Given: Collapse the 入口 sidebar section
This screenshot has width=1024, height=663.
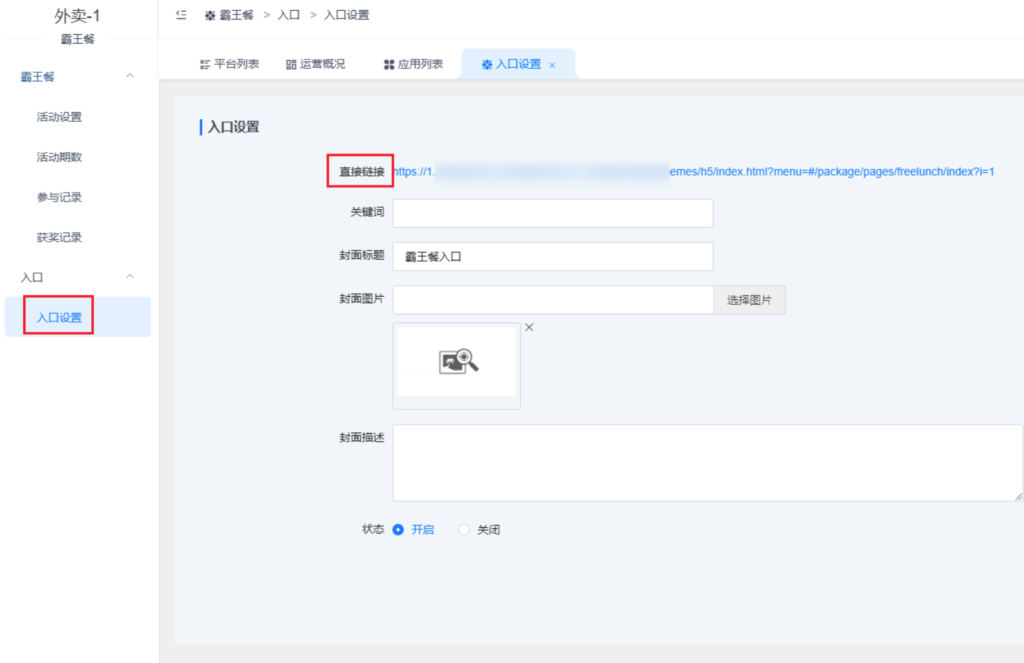Looking at the screenshot, I should coord(128,276).
